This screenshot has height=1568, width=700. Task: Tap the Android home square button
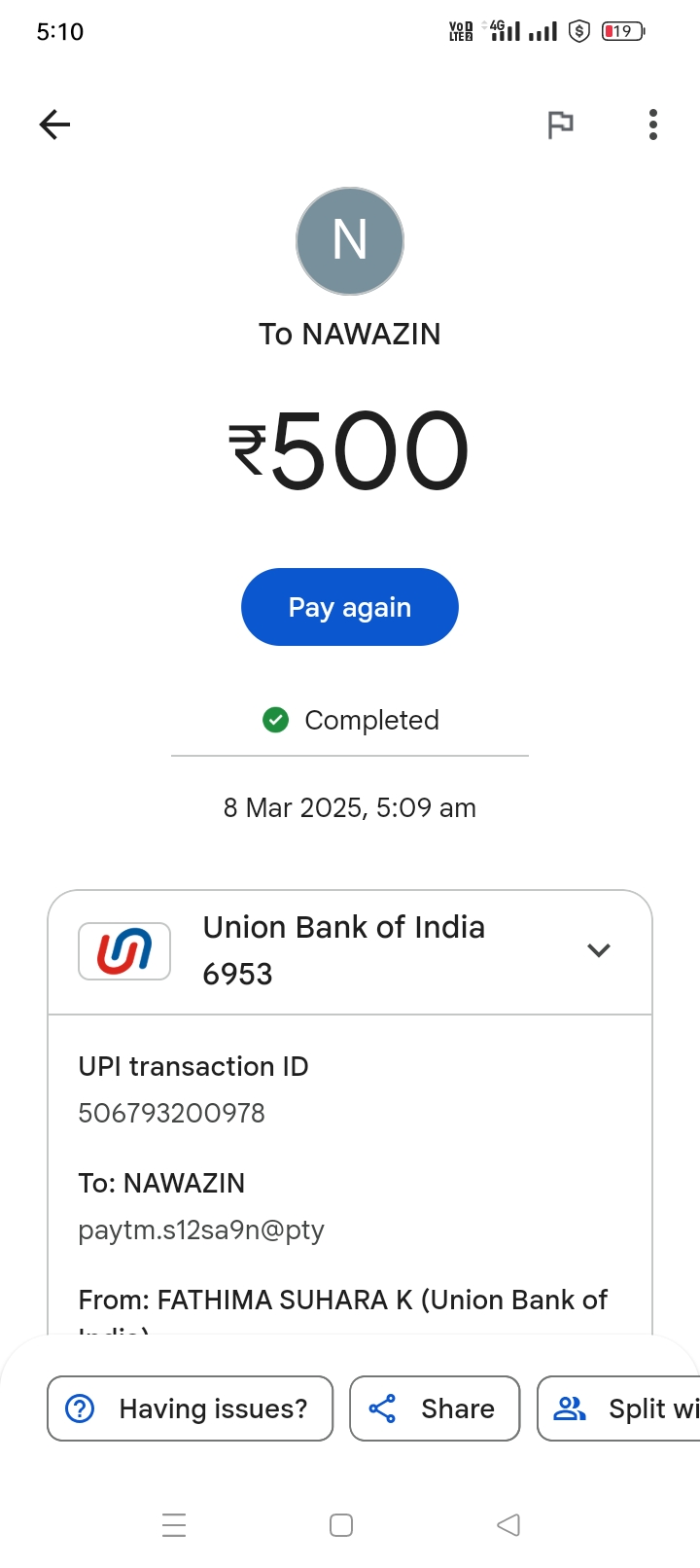tap(341, 1524)
